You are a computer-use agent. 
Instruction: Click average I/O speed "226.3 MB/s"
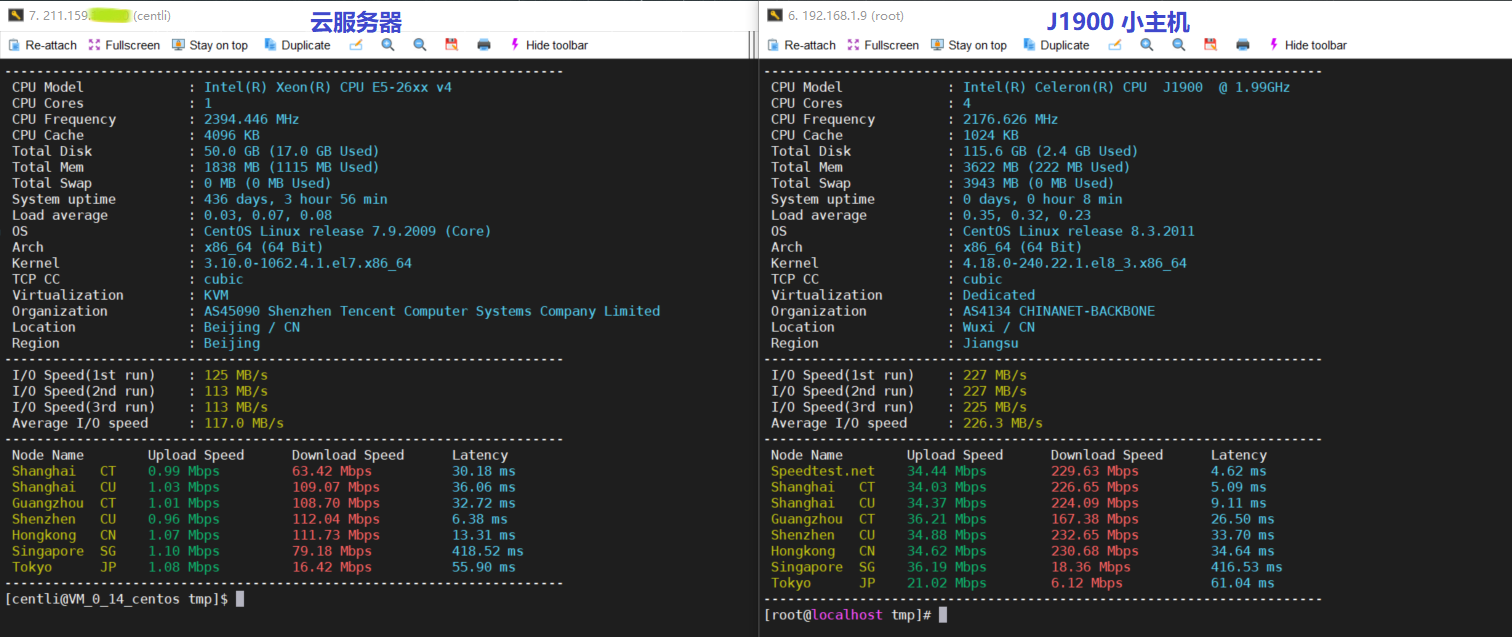pyautogui.click(x=1003, y=423)
